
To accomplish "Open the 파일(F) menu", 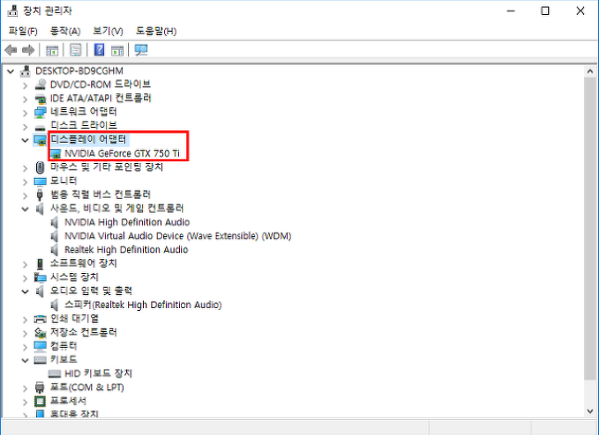I will 23,31.
